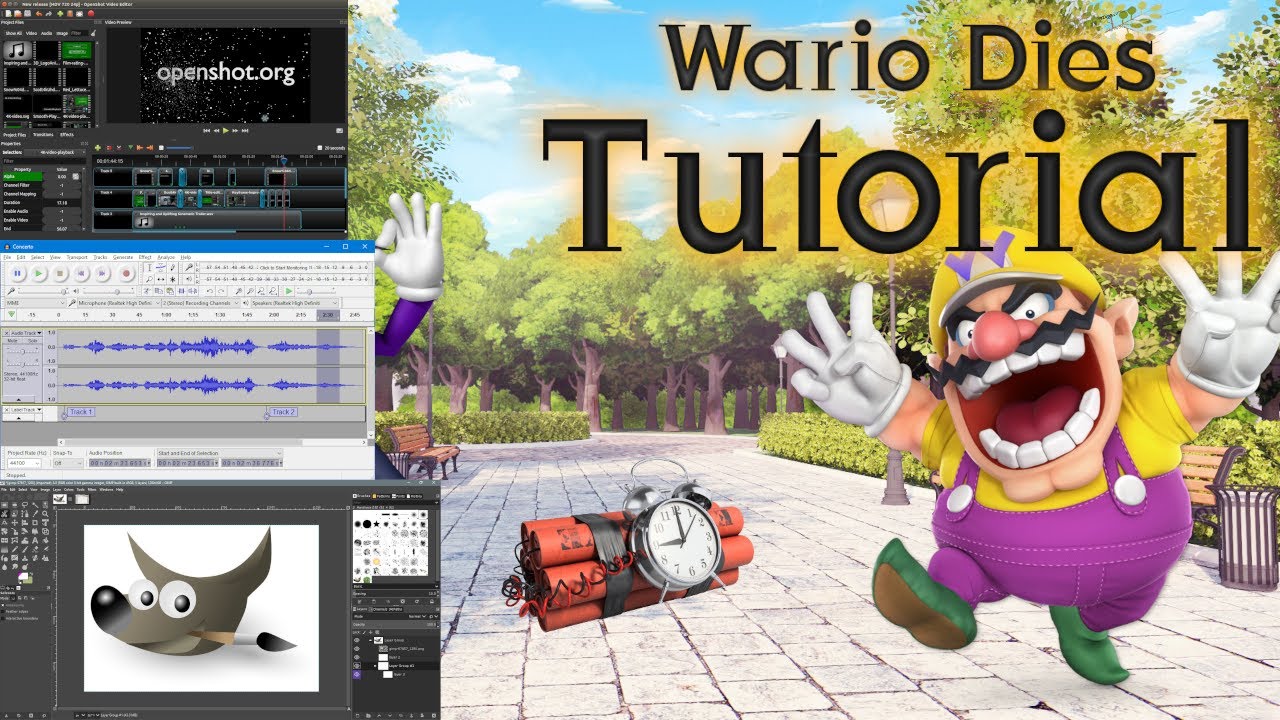Screen dimensions: 1280x720
Task: Click Skip to End in Audacity
Action: pyautogui.click(x=102, y=273)
